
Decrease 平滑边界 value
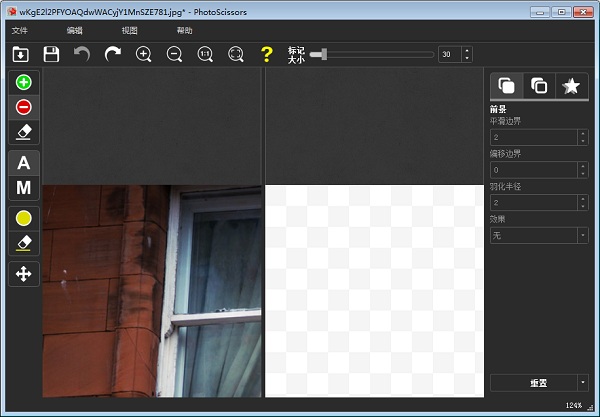pos(583,141)
